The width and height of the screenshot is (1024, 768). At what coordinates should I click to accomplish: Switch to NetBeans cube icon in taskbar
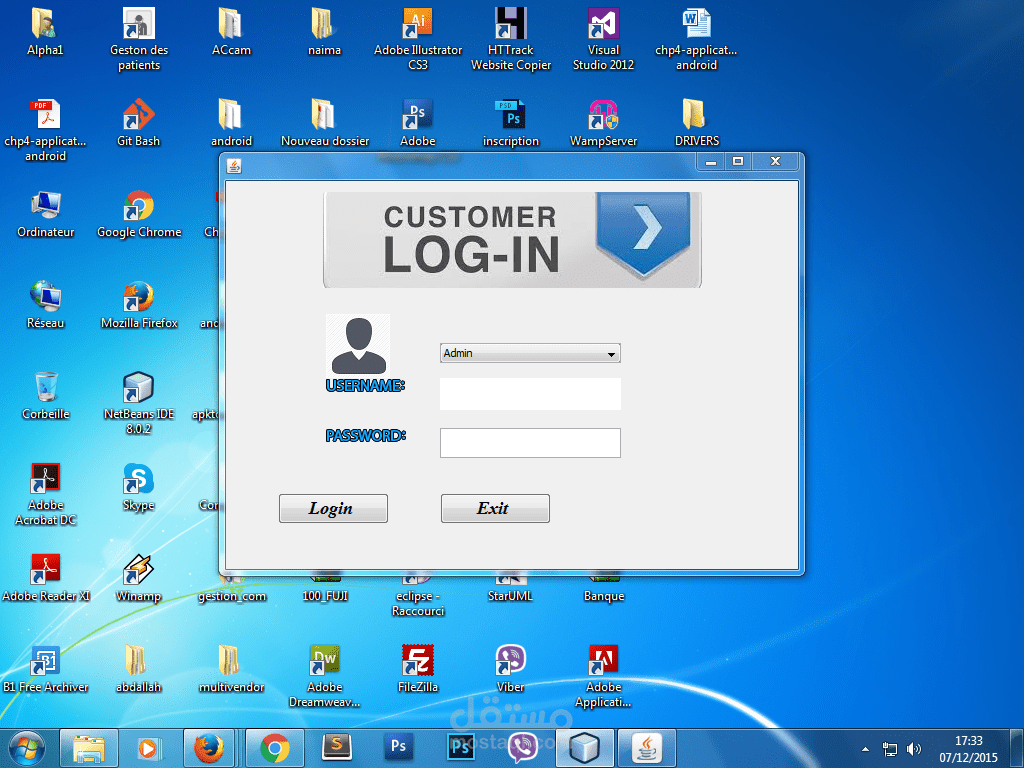(x=584, y=748)
